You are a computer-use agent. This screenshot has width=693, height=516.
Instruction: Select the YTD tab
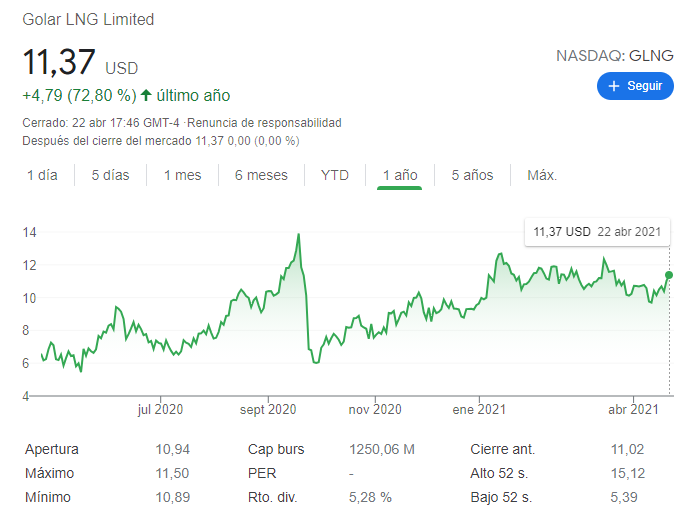pos(335,175)
